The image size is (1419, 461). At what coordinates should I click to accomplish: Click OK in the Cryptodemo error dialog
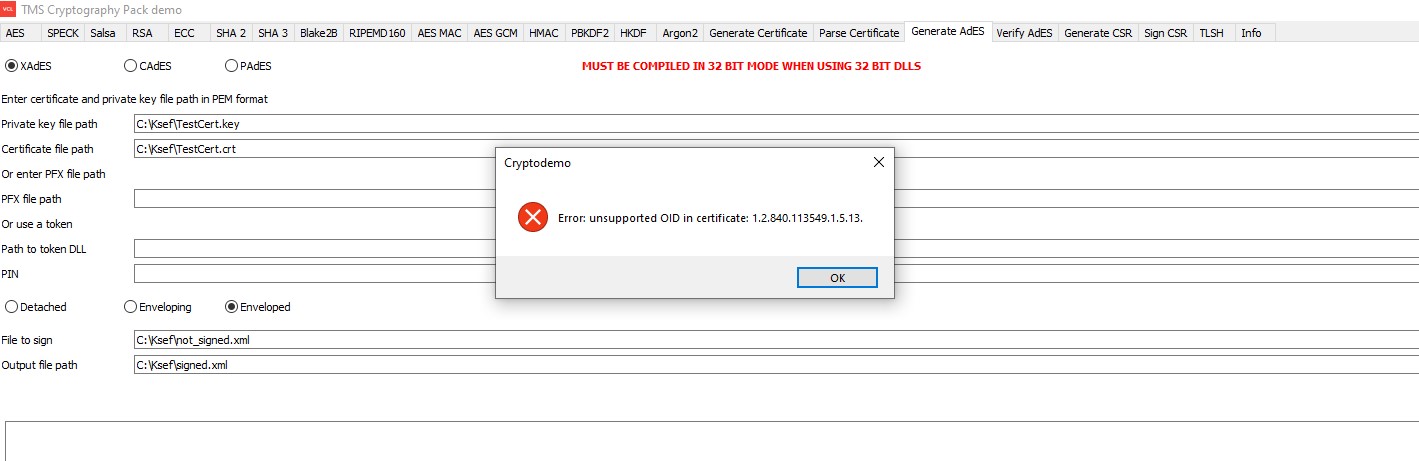(x=837, y=278)
